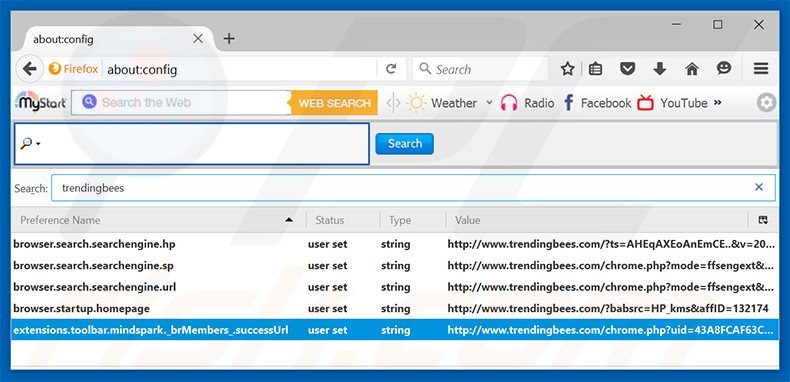
Task: Click the about:config address bar
Action: point(239,69)
